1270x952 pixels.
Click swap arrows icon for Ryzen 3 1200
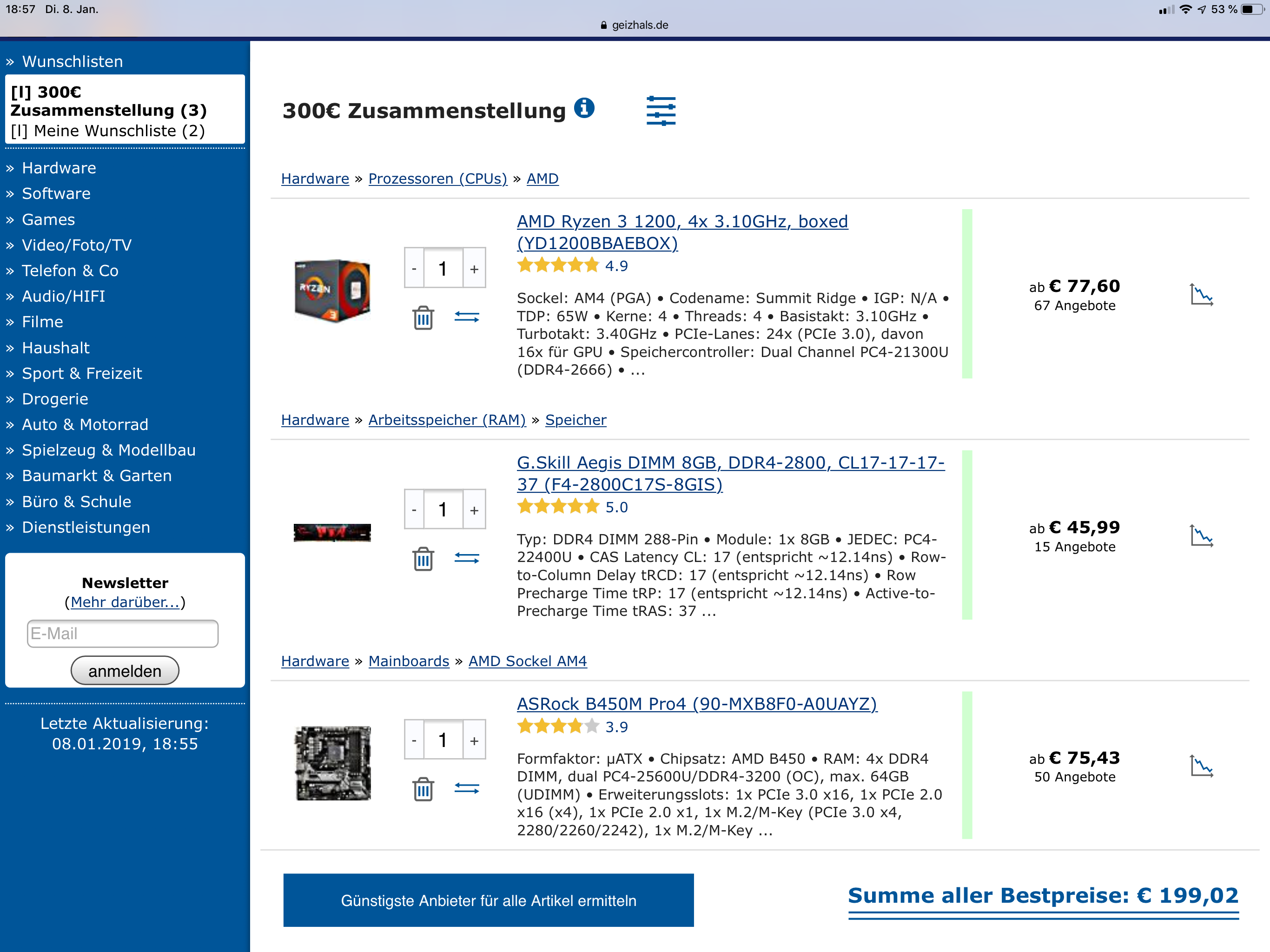coord(467,317)
